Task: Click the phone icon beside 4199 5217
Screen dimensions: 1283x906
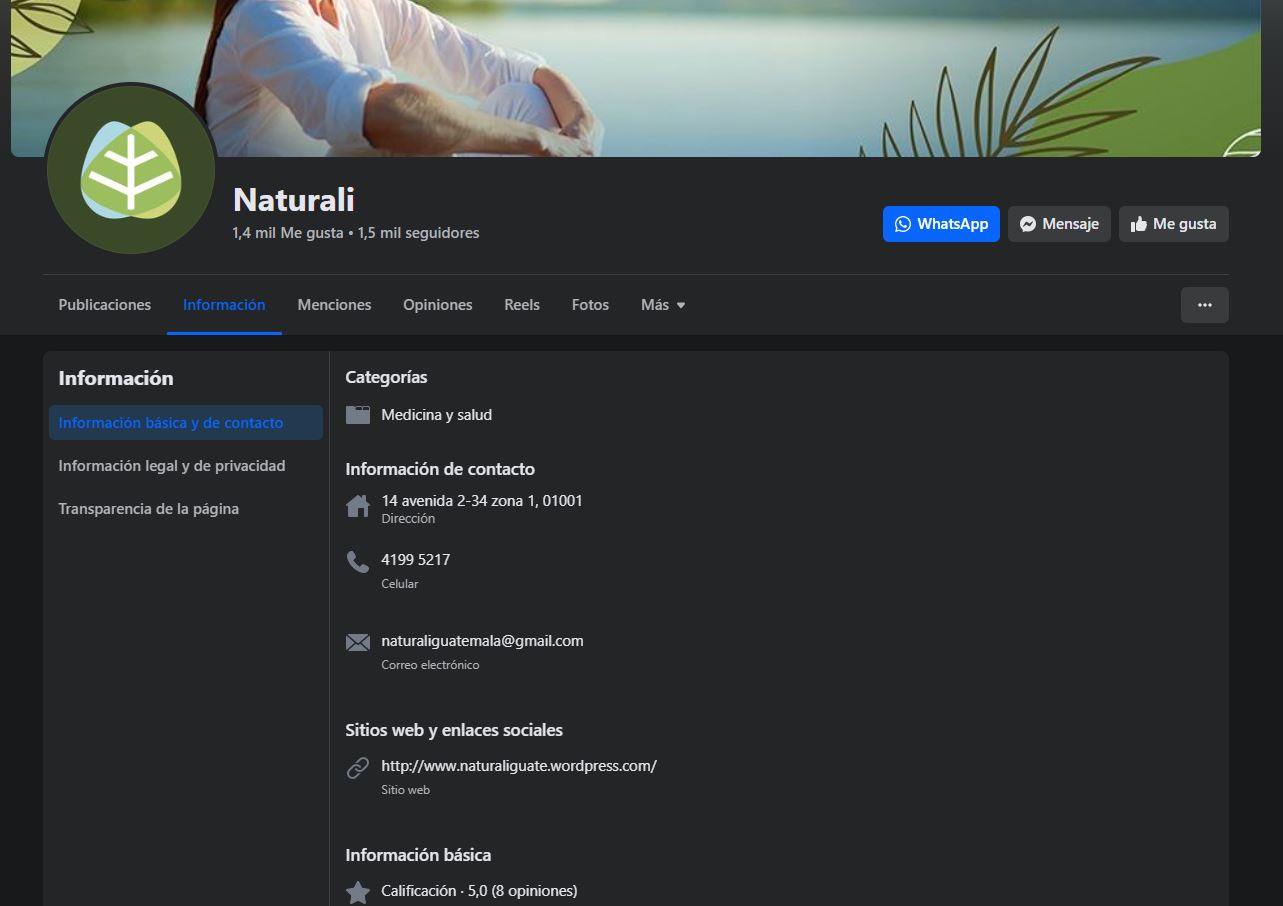Action: (x=358, y=562)
